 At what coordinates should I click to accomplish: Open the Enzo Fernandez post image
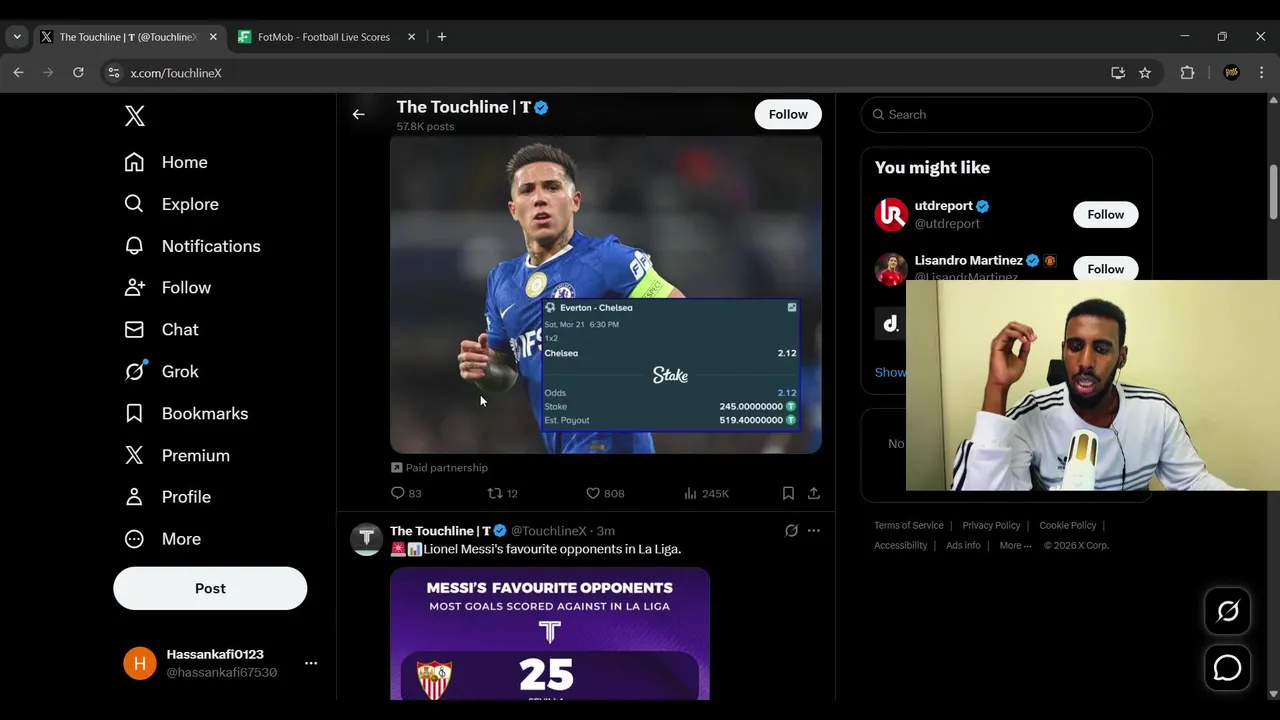pyautogui.click(x=606, y=294)
